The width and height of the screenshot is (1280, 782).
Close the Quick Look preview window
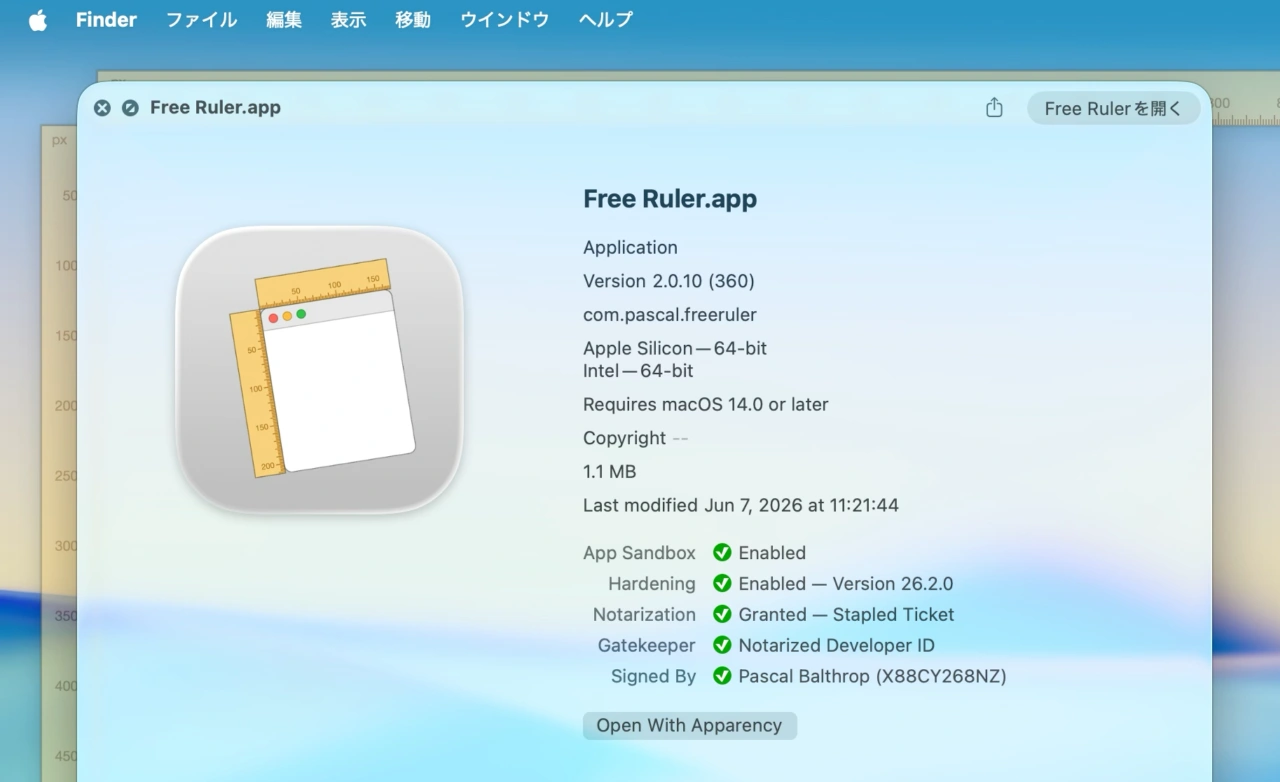point(102,108)
